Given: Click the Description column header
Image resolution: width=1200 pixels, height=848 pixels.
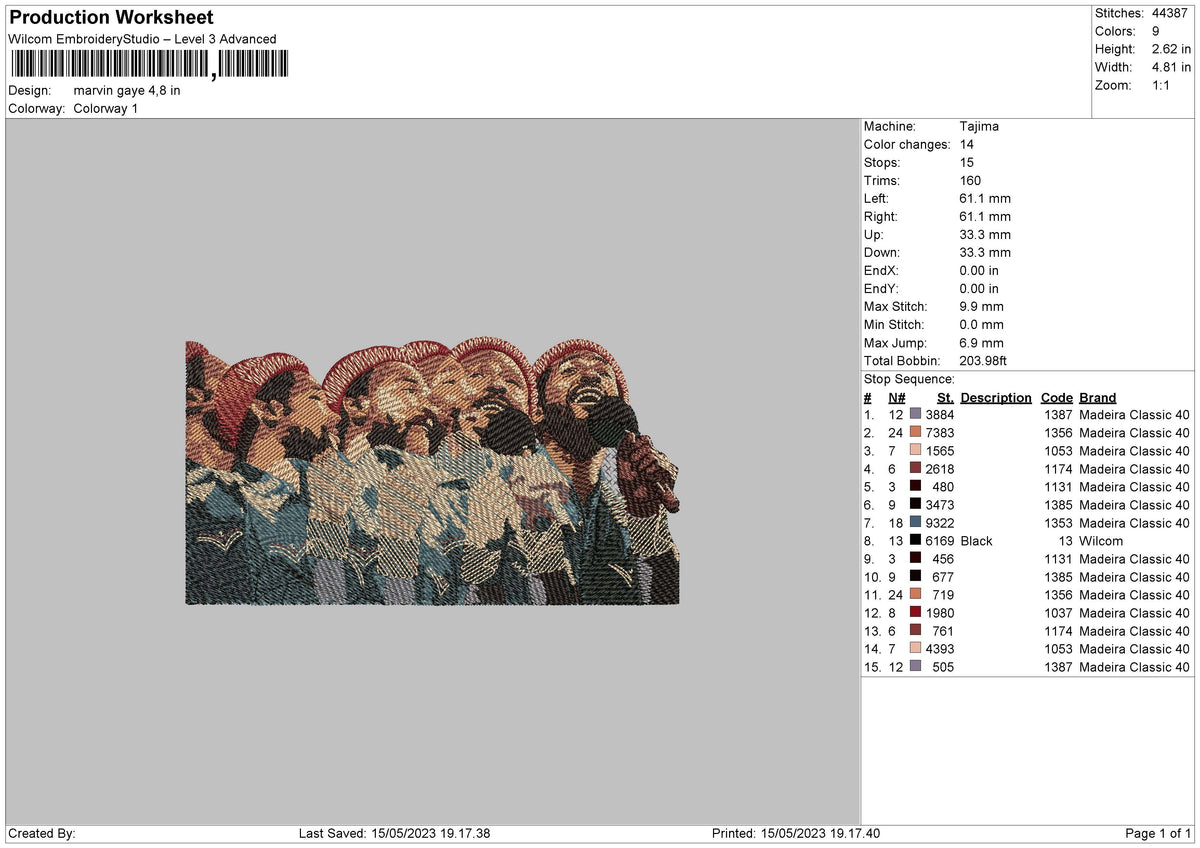Looking at the screenshot, I should [x=995, y=397].
